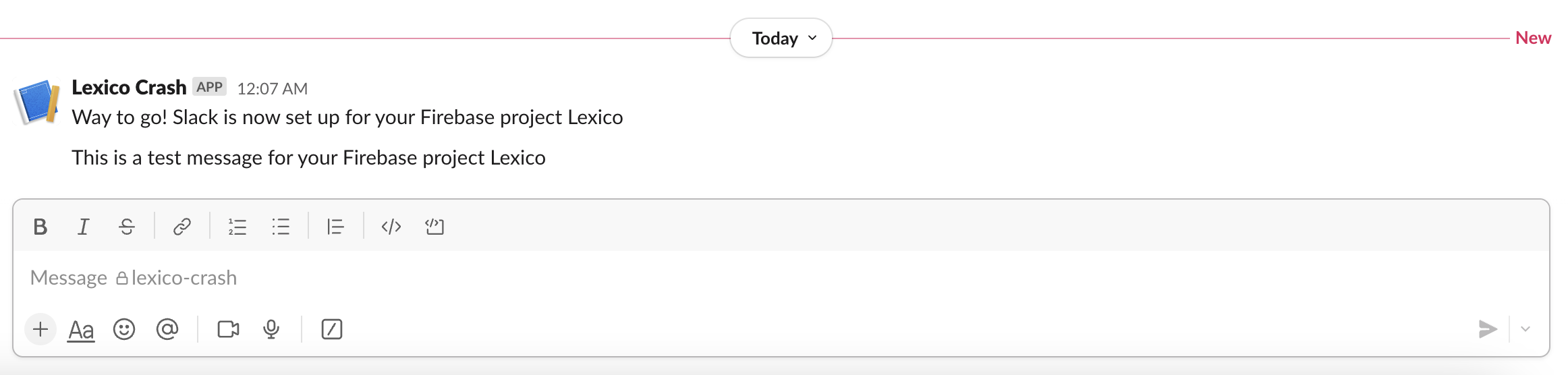Open the slash shortcuts menu
1568x375 pixels.
[332, 329]
